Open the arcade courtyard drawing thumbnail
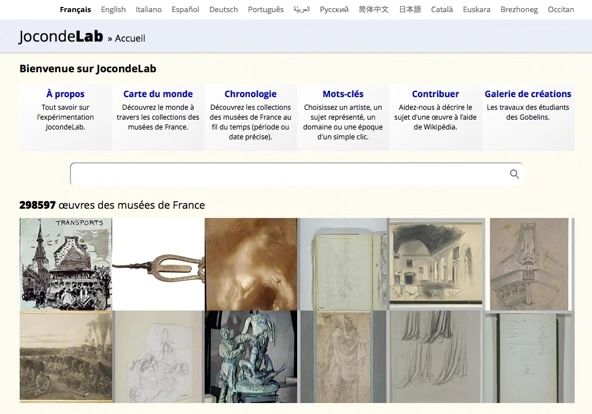This screenshot has width=592, height=414. click(x=436, y=263)
